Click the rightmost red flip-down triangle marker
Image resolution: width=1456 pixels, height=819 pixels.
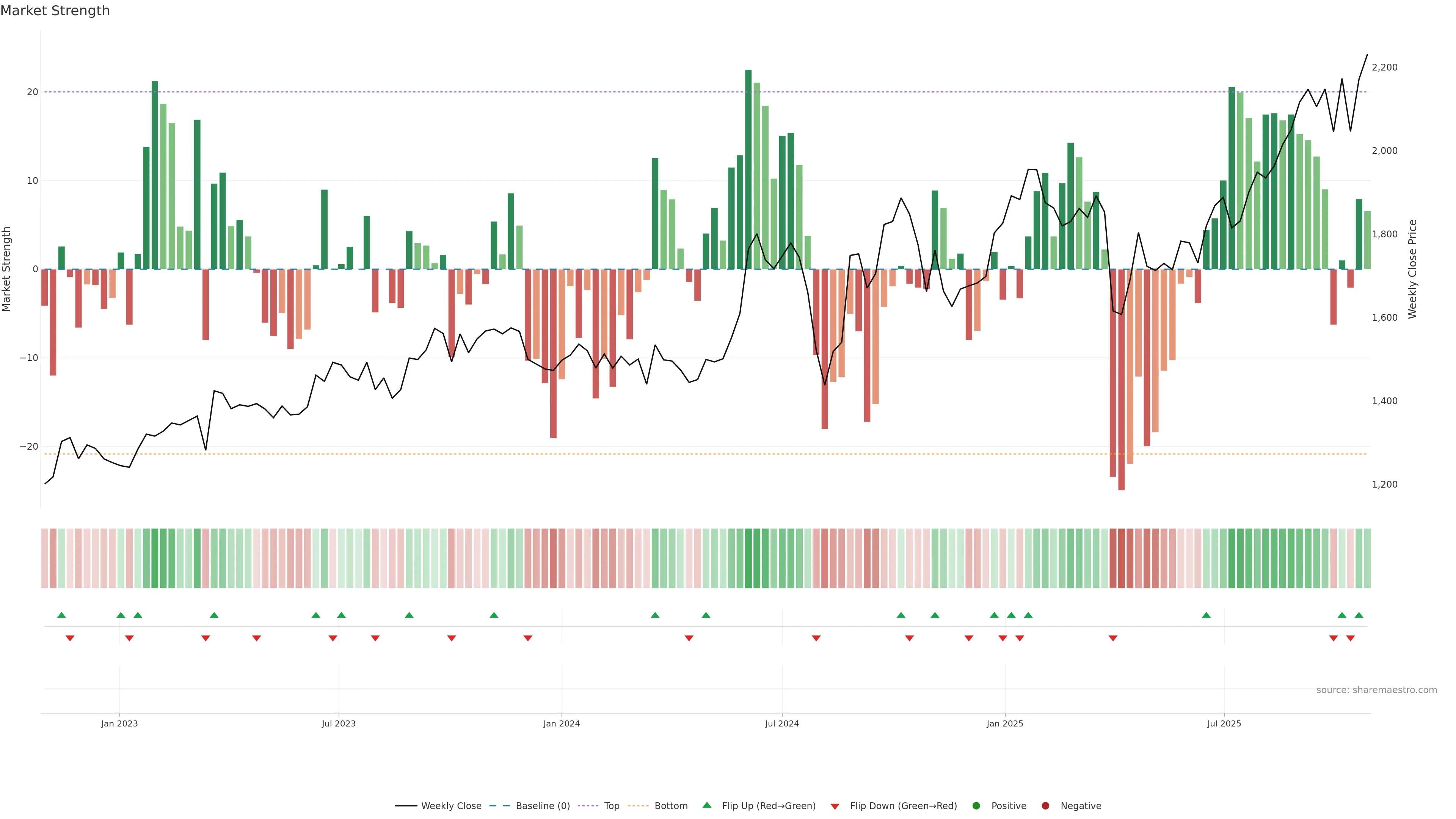[x=1350, y=638]
